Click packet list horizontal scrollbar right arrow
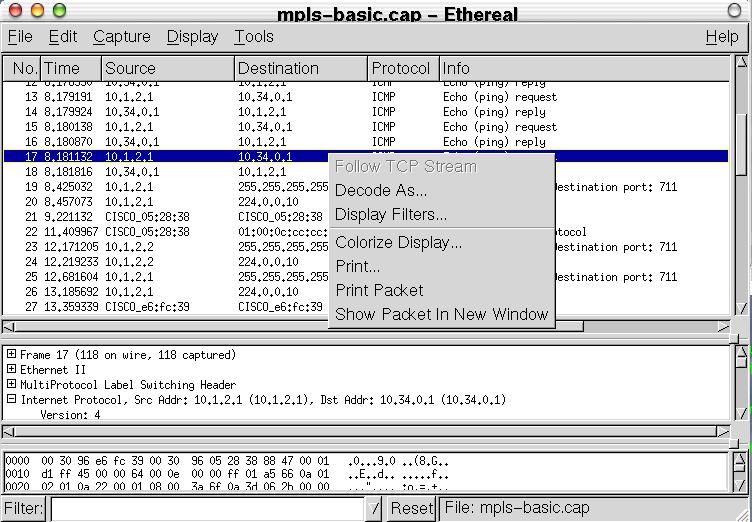Image resolution: width=752 pixels, height=522 pixels. click(723, 327)
